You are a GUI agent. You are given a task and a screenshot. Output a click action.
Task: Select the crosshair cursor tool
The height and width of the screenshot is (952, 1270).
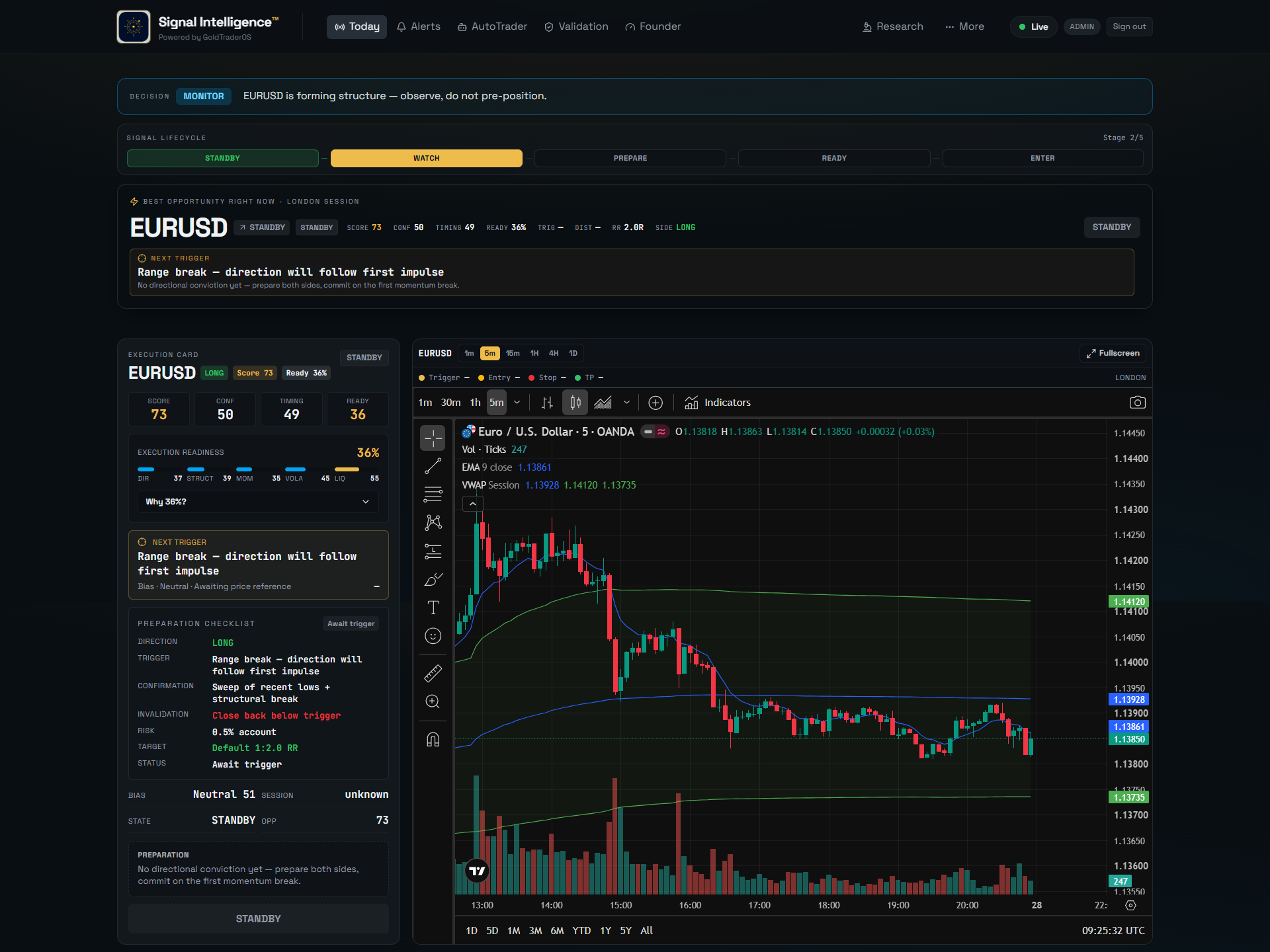tap(433, 438)
